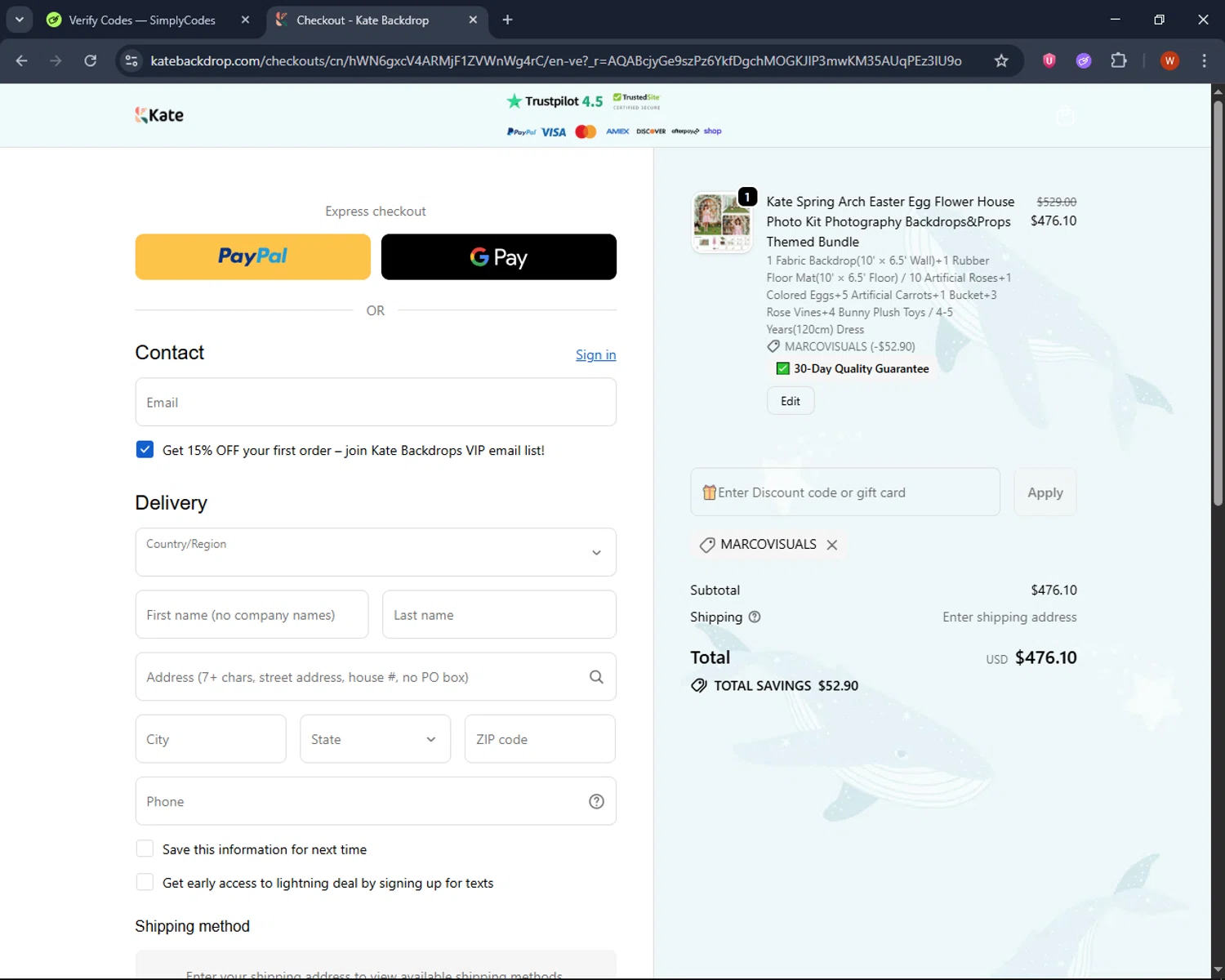Screen dimensions: 1225x980
Task: Open the W profile avatar menu
Action: [x=1169, y=60]
